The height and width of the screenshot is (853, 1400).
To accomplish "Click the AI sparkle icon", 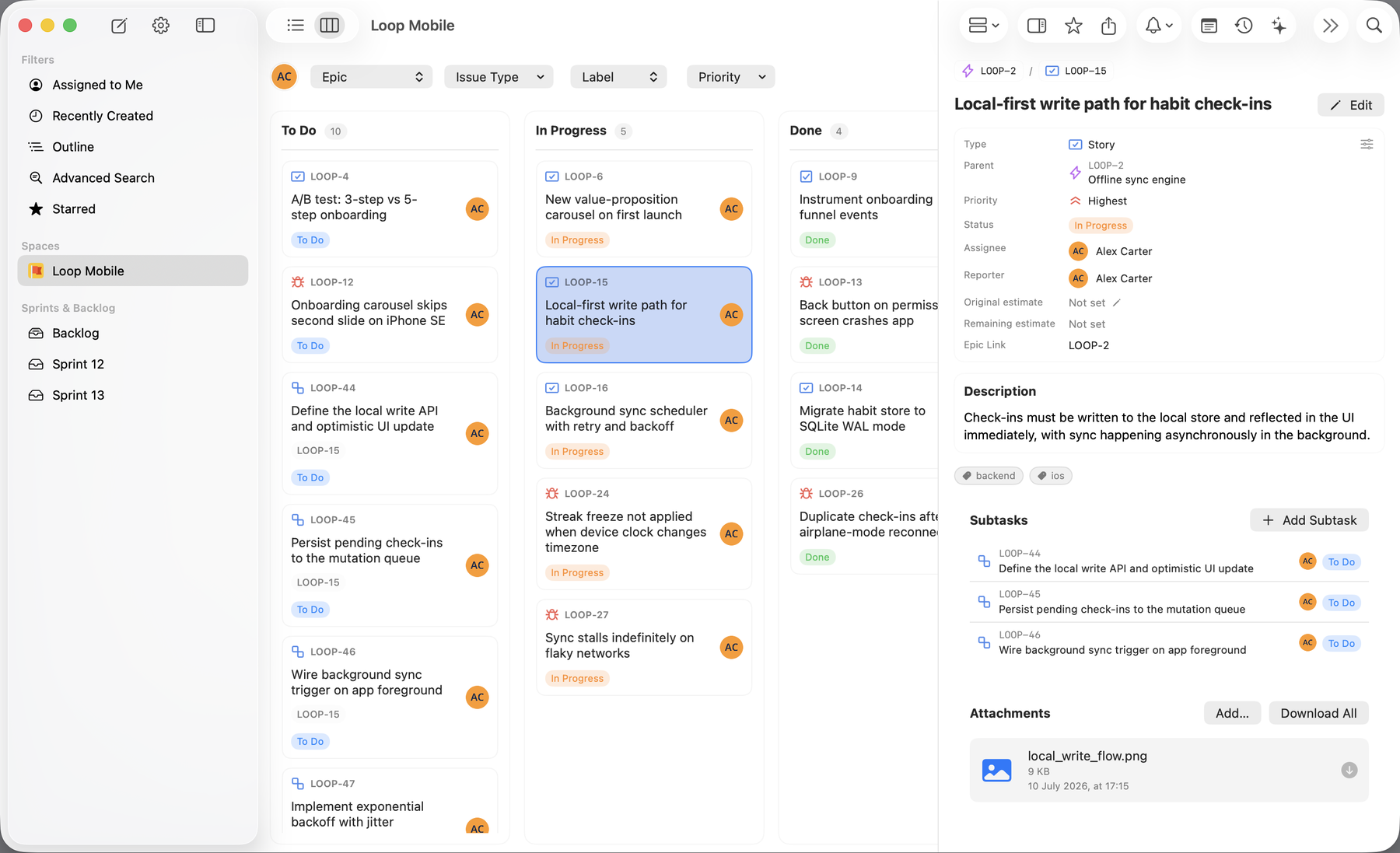I will pyautogui.click(x=1279, y=26).
